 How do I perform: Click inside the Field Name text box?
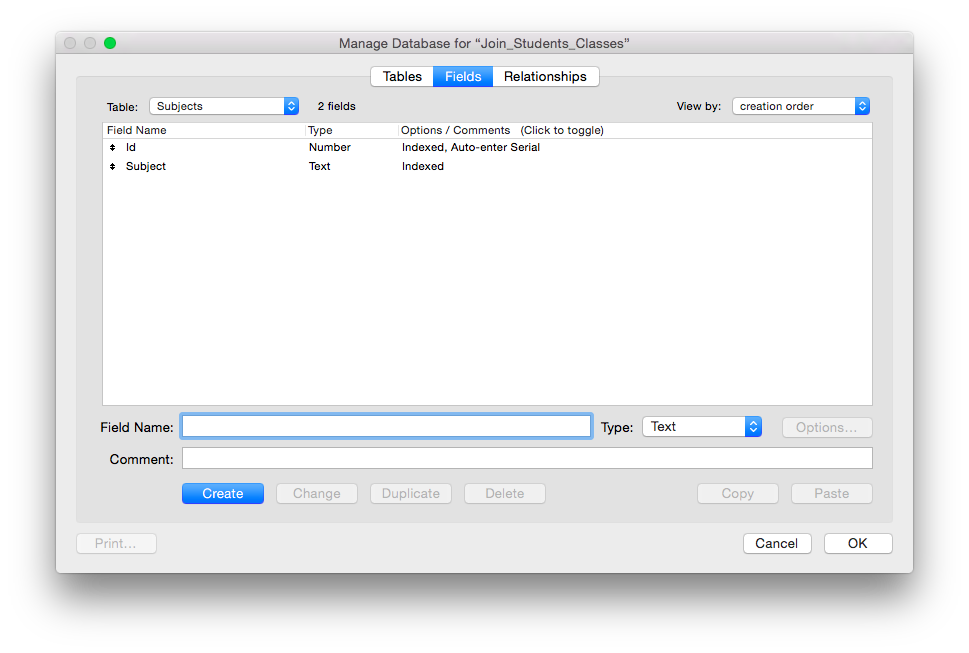387,426
